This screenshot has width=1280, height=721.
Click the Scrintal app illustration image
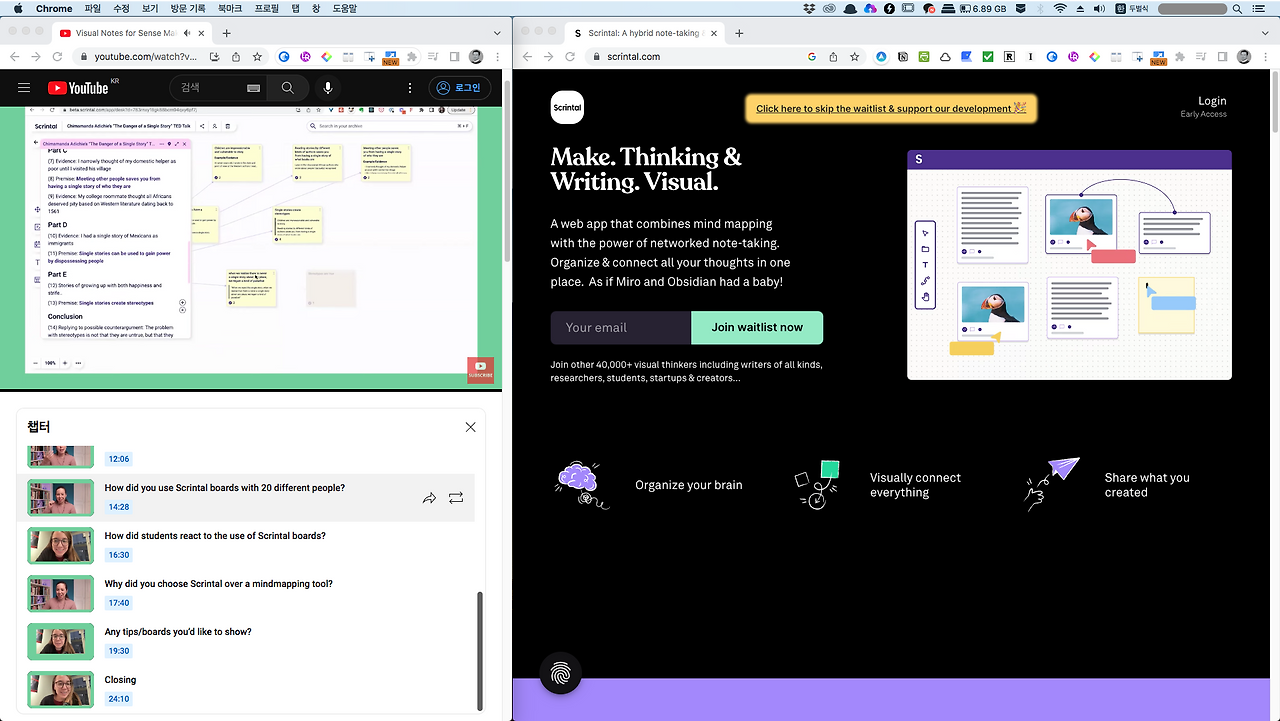tap(1069, 265)
